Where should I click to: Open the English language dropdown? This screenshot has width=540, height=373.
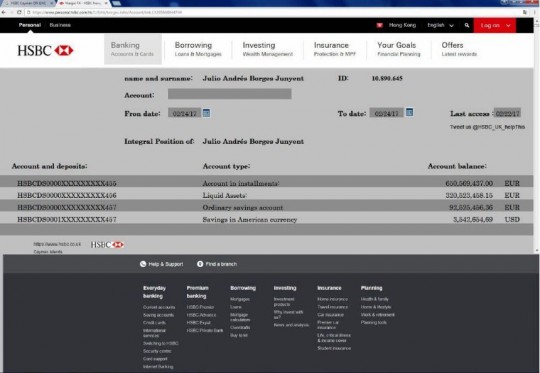point(440,25)
